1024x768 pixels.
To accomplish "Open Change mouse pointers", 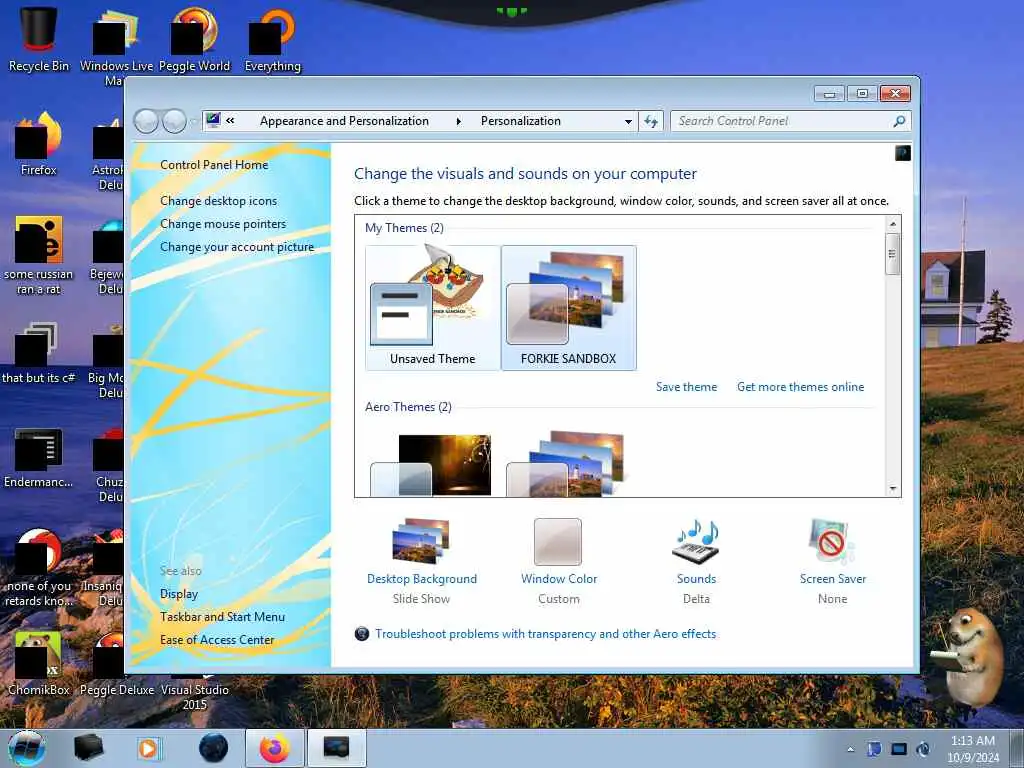I will [x=223, y=224].
